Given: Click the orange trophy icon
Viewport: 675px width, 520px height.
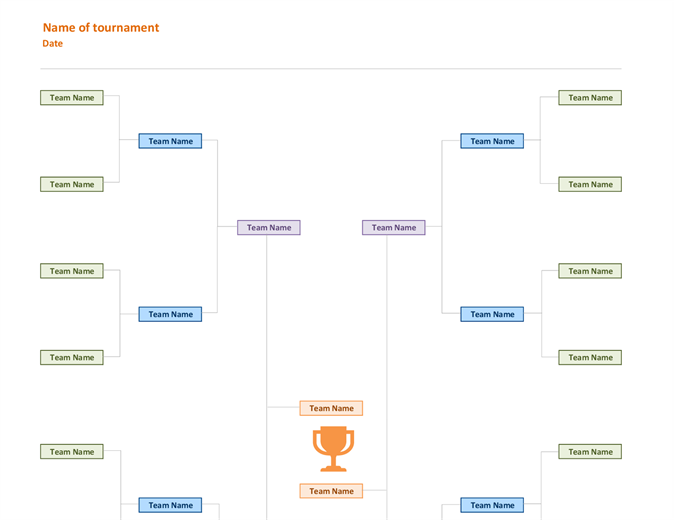Looking at the screenshot, I should pyautogui.click(x=333, y=449).
